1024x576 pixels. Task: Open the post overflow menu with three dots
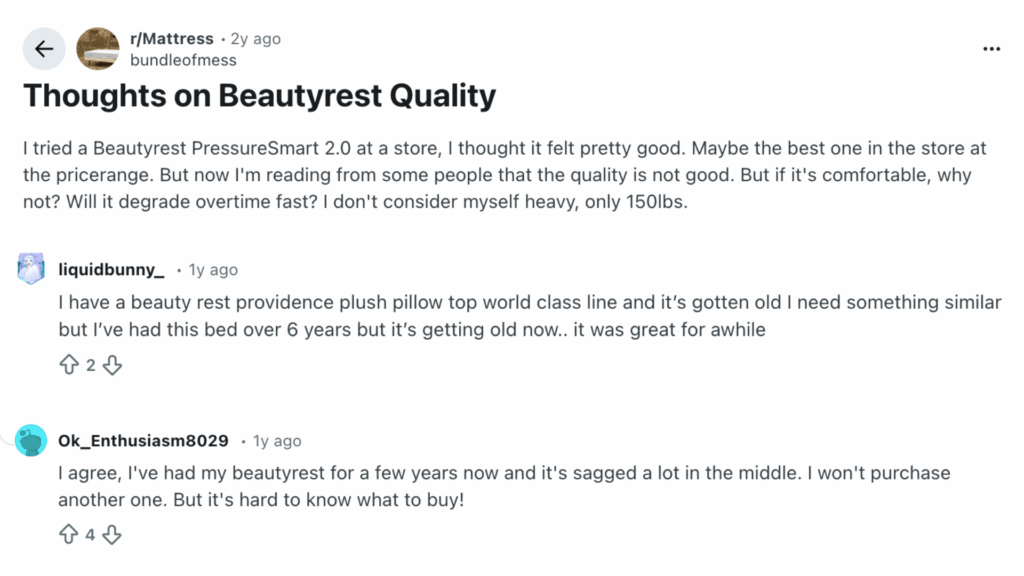coord(992,48)
